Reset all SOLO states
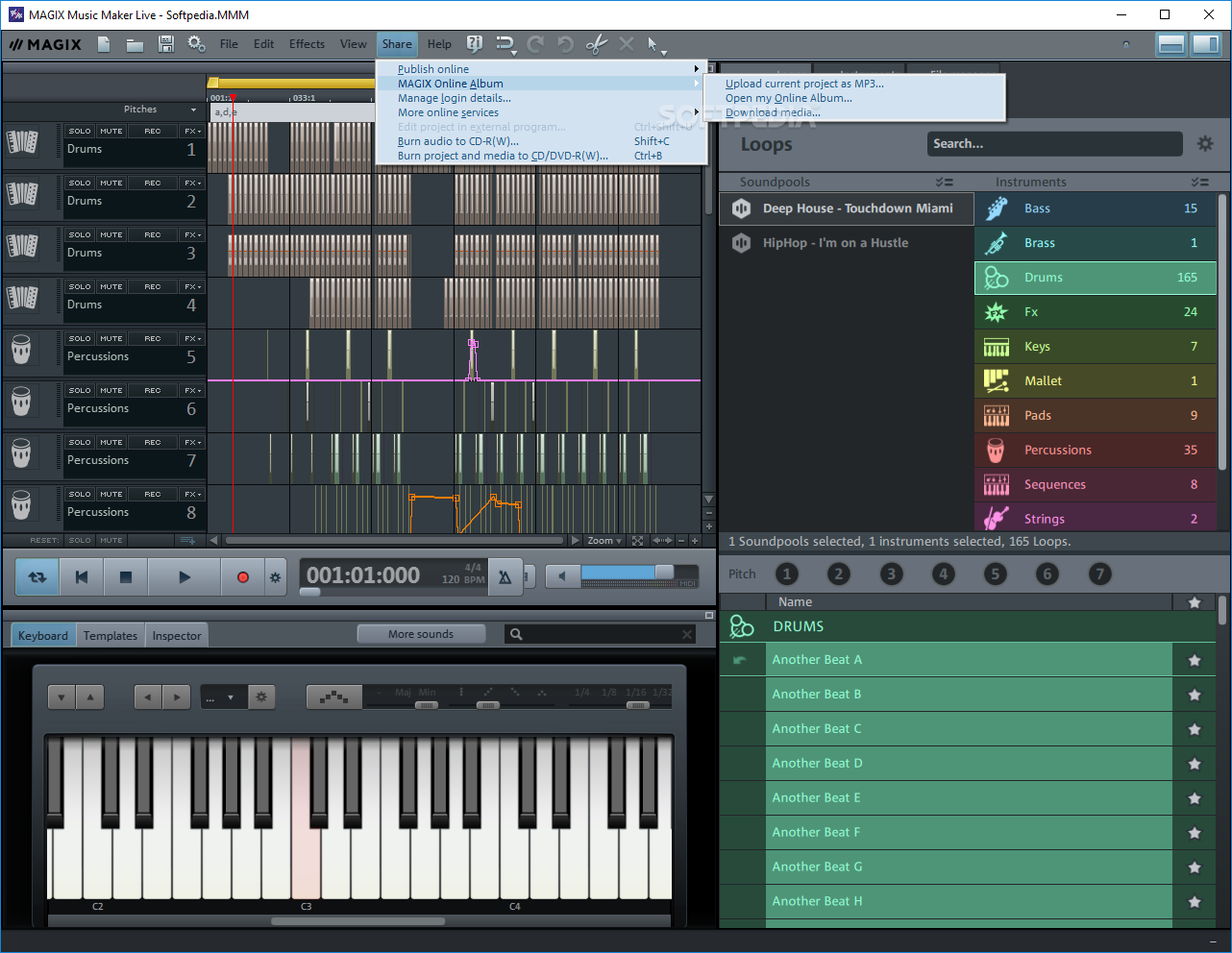The width and height of the screenshot is (1232, 953). (x=80, y=541)
